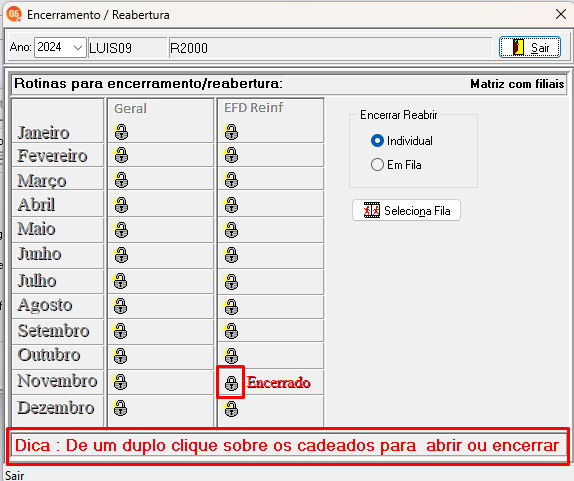This screenshot has height=481, width=574.
Task: Click the EFD Reinf padlock for Março
Action: coord(231,180)
